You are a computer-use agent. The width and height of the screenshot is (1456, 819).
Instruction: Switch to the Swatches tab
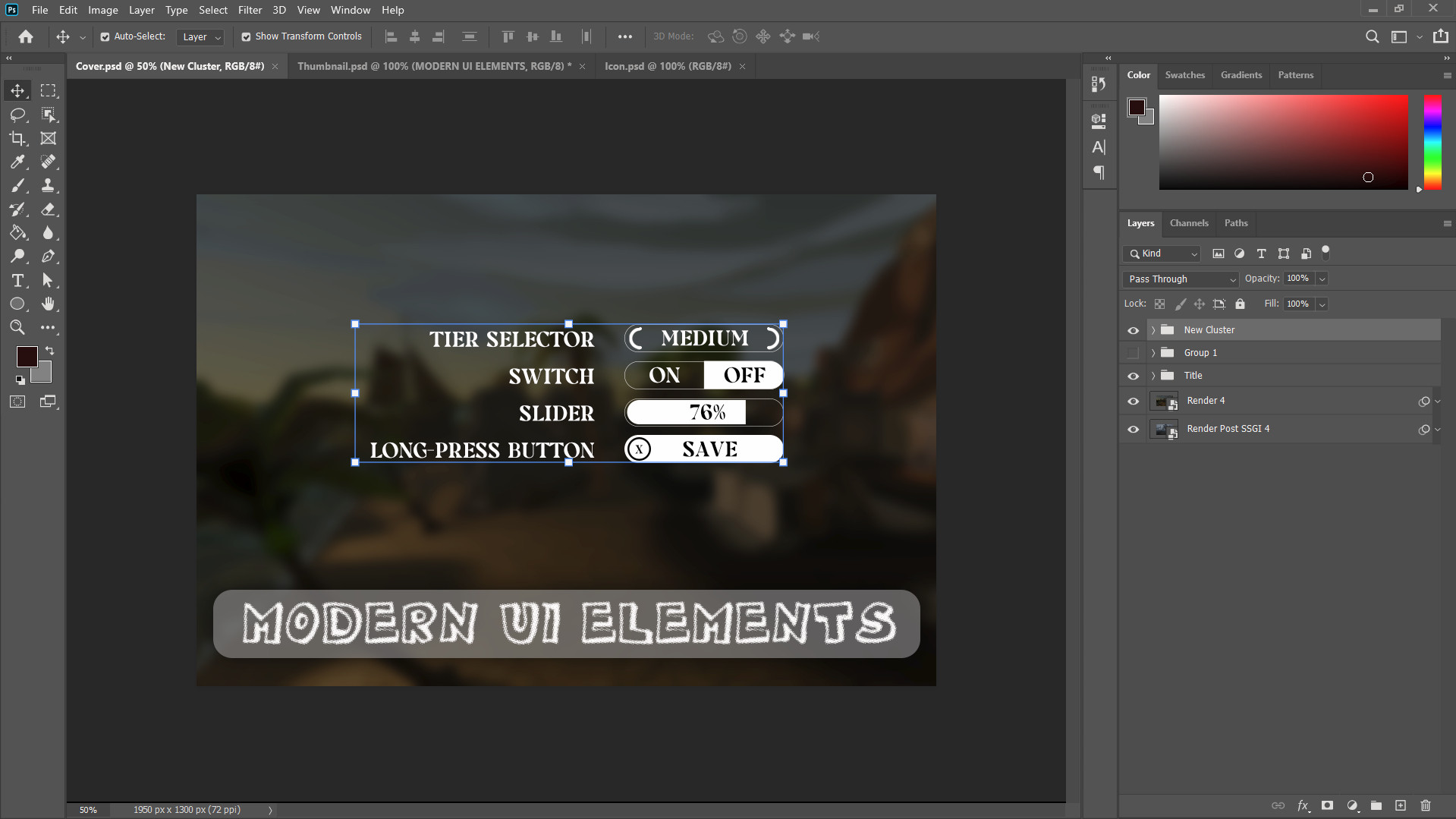pyautogui.click(x=1184, y=75)
